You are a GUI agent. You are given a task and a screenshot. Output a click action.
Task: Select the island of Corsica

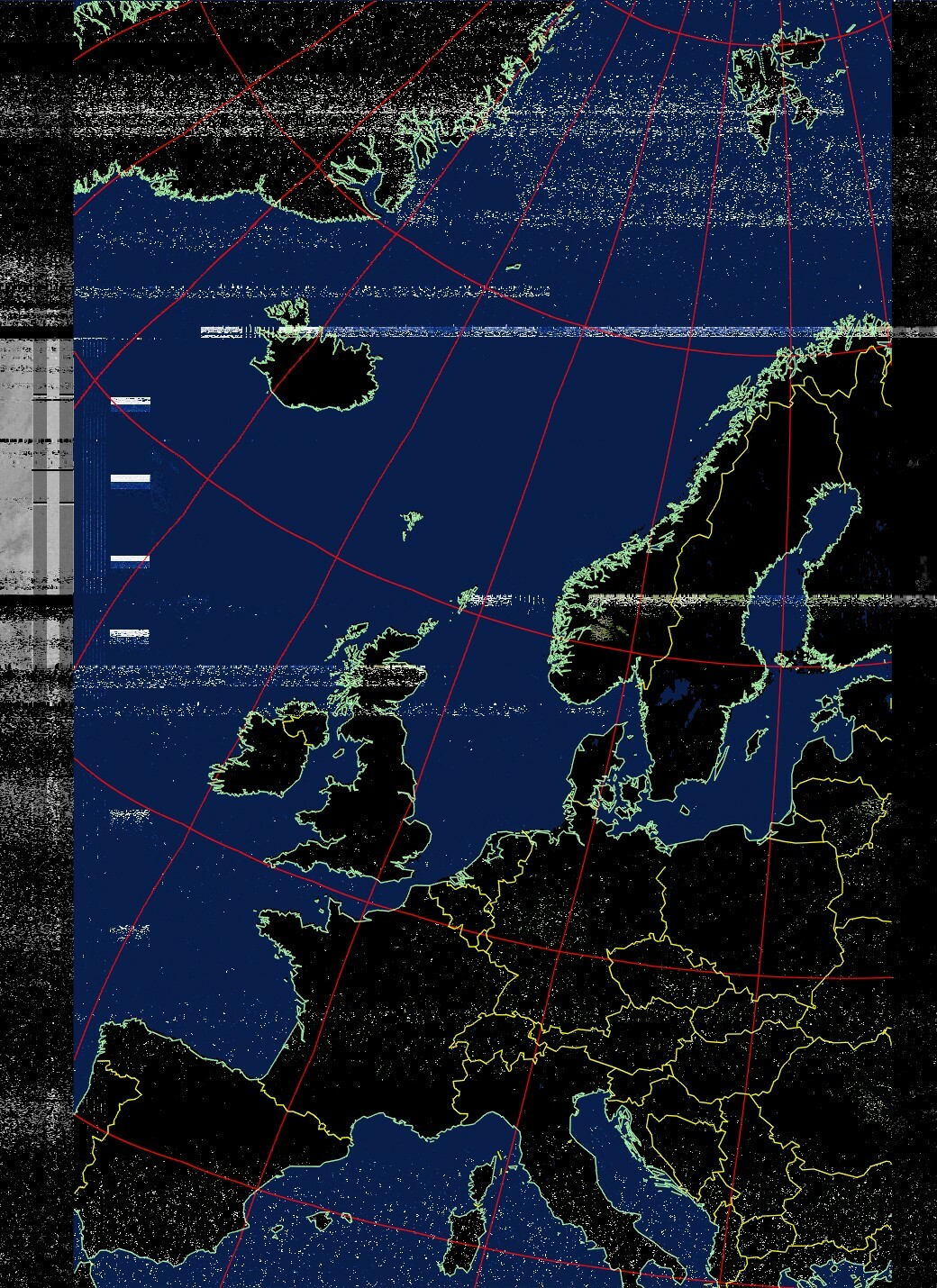click(481, 1184)
